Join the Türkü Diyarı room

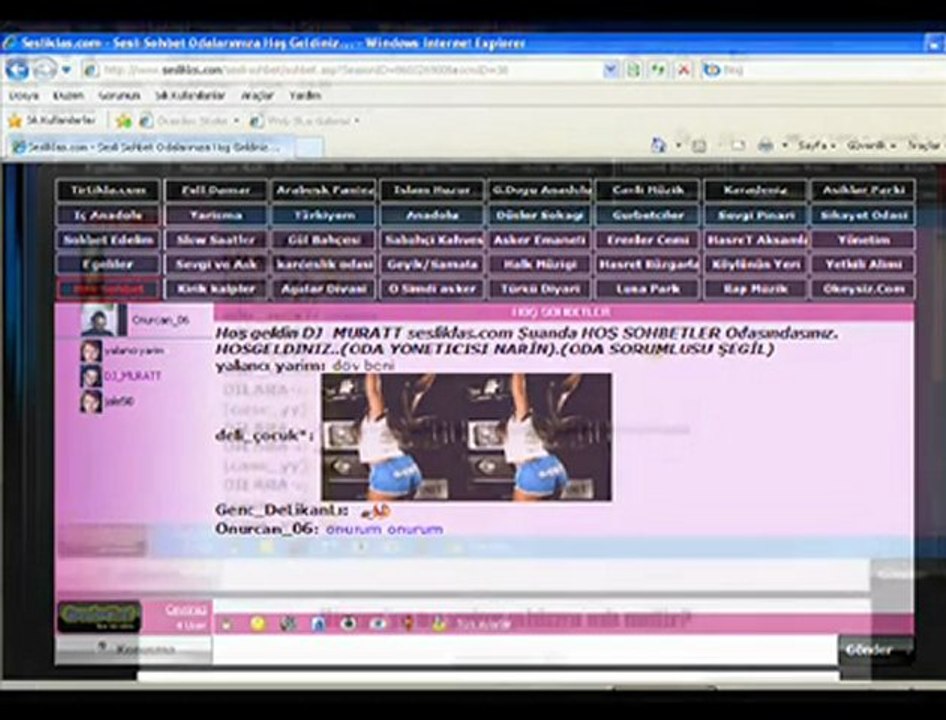coord(540,288)
